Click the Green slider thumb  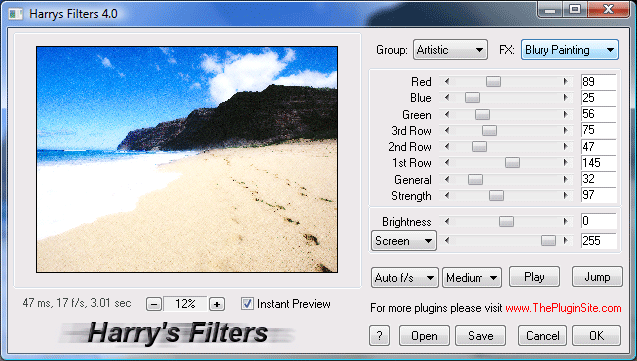pyautogui.click(x=482, y=115)
